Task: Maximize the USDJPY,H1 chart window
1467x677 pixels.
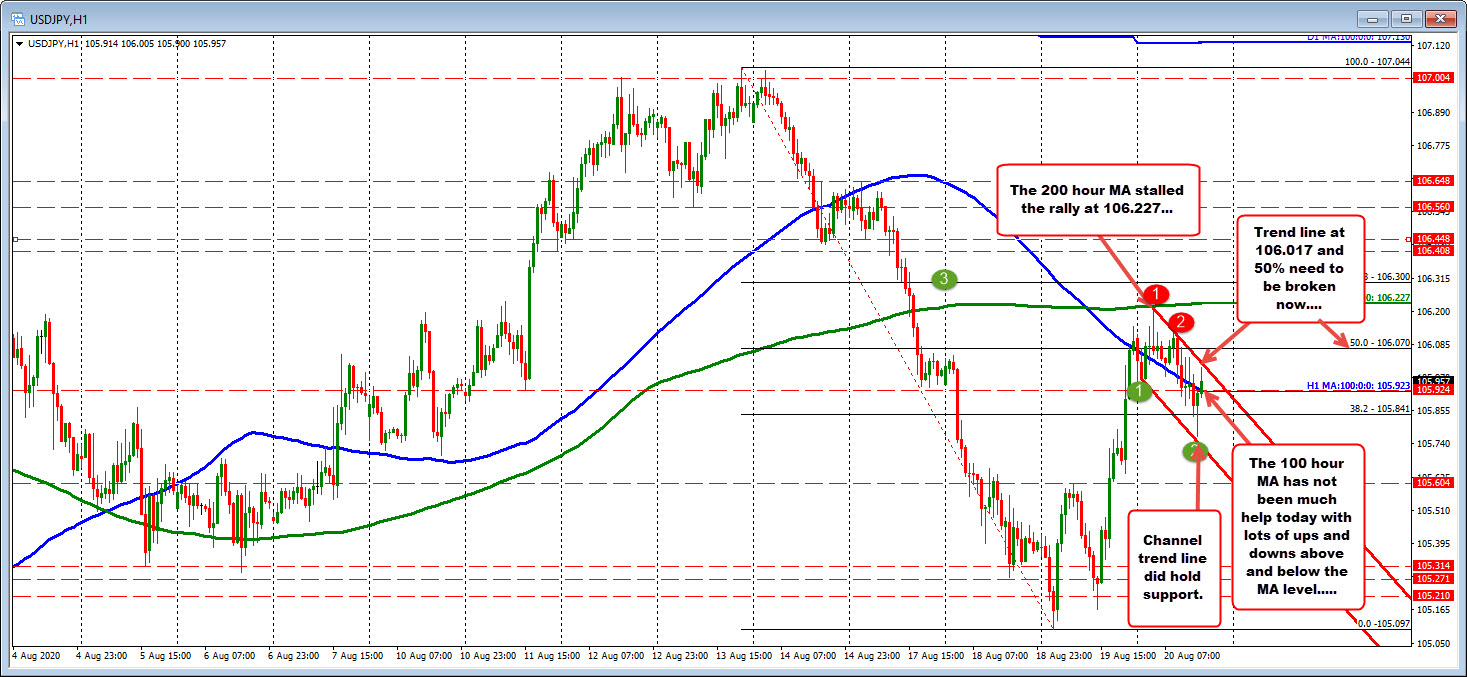Action: [x=1409, y=19]
